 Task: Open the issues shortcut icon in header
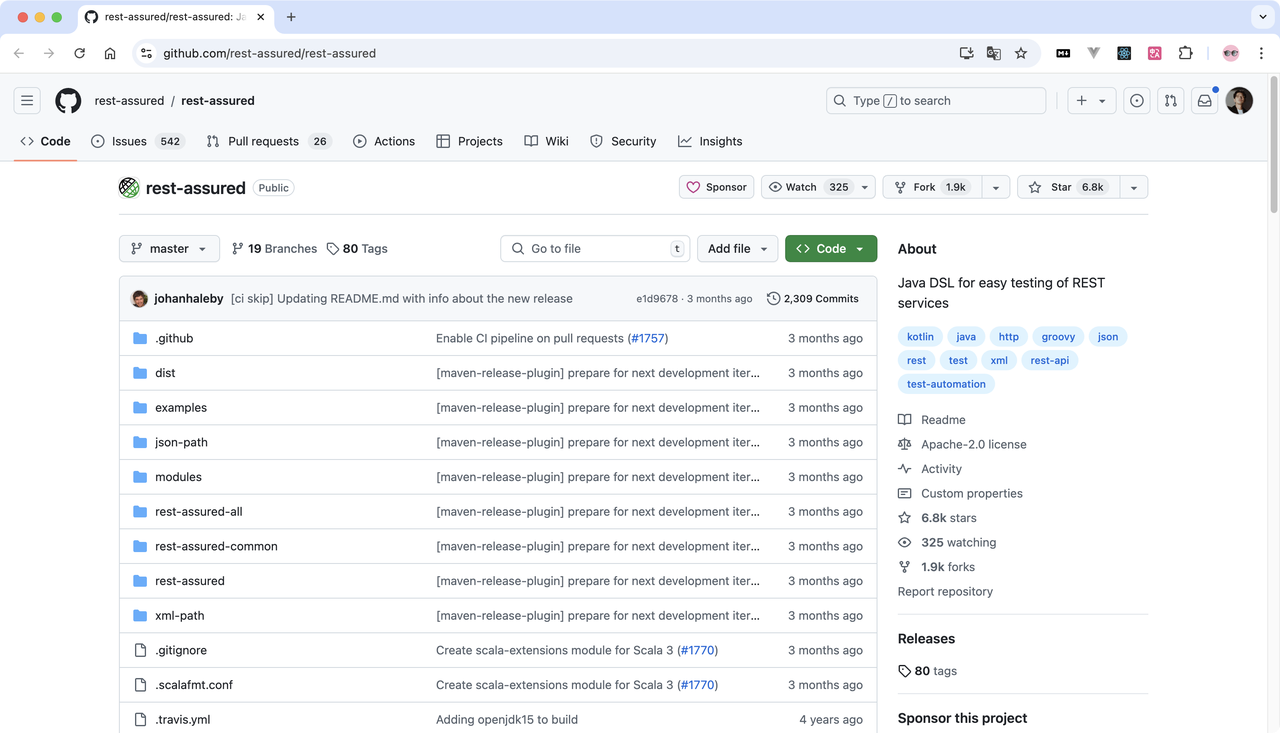1137,101
